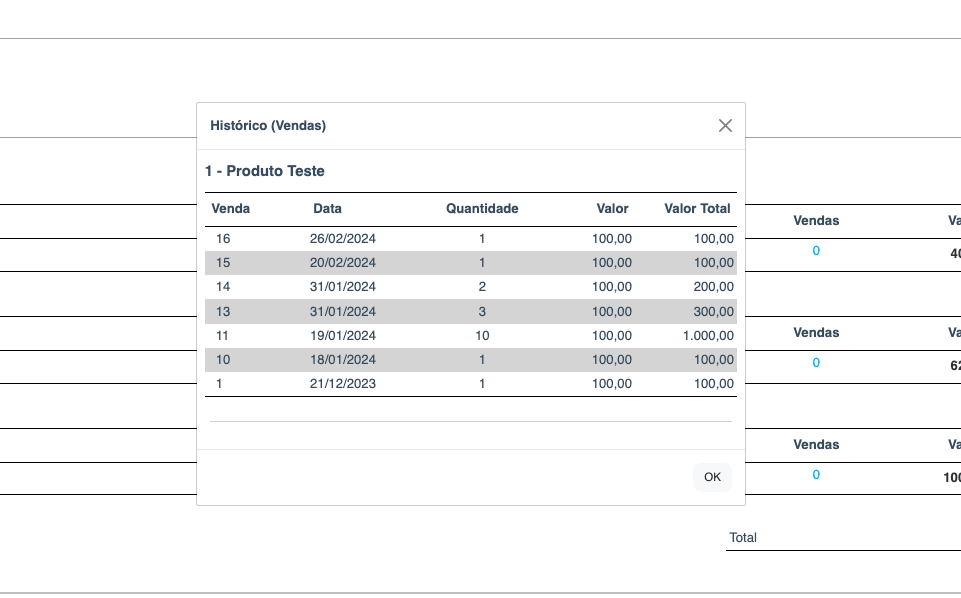The image size is (961, 598).
Task: Click quantity 10 in sale 11 row
Action: click(x=482, y=335)
